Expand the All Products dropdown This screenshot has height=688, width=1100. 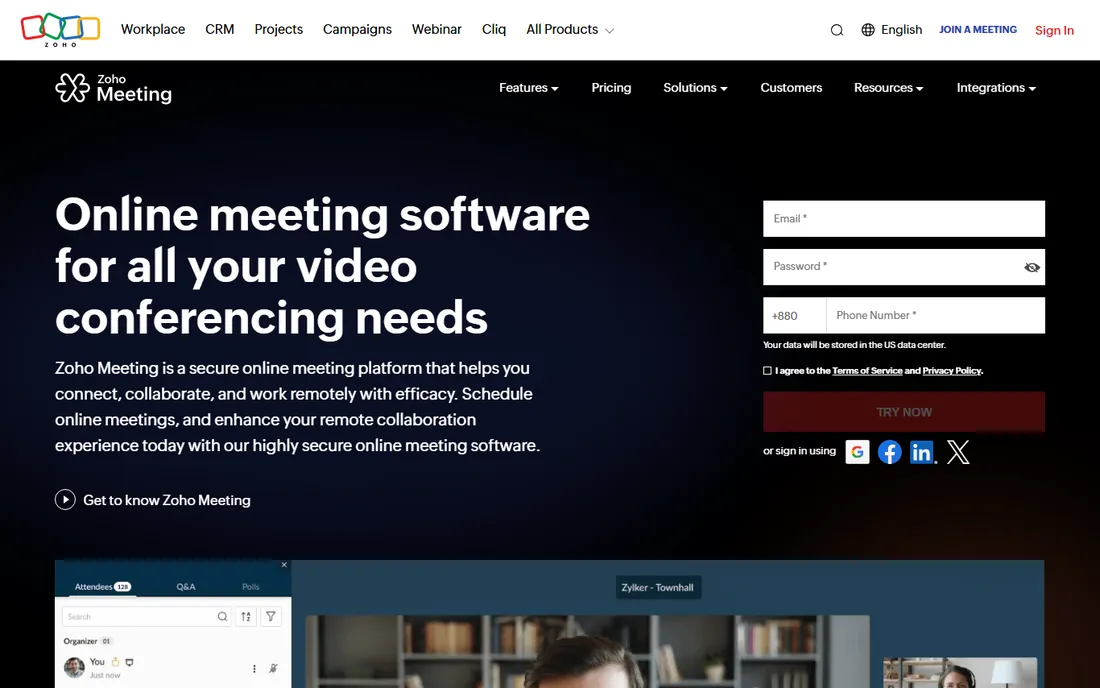click(x=570, y=29)
